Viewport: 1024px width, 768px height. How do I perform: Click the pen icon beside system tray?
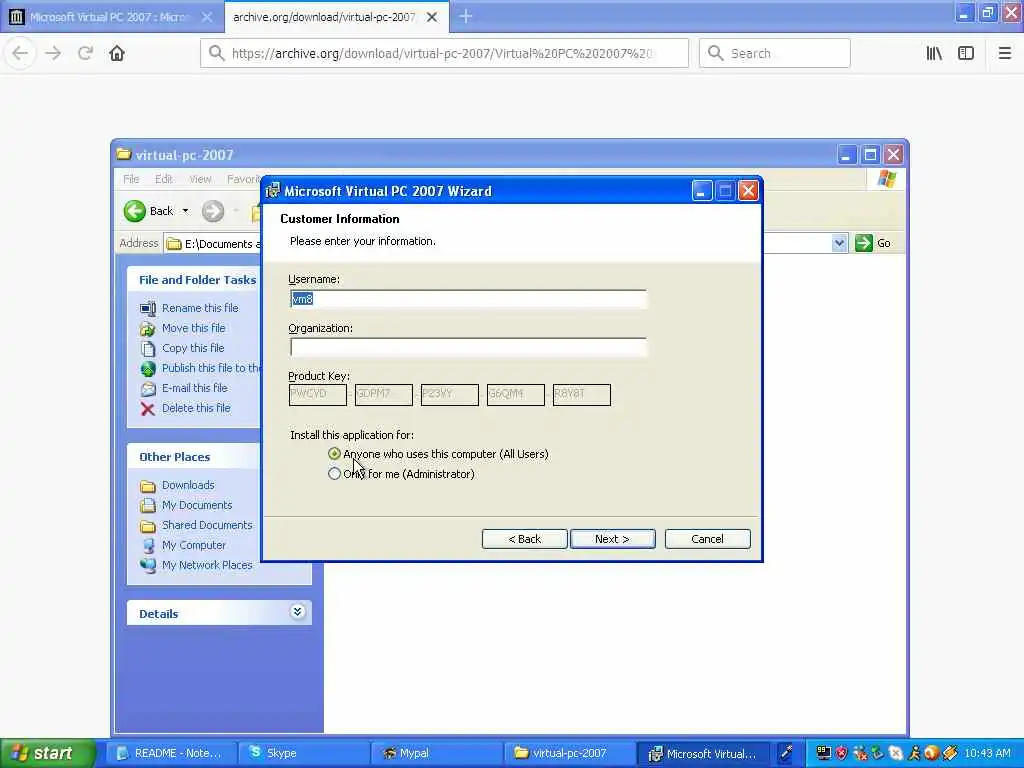tap(786, 753)
